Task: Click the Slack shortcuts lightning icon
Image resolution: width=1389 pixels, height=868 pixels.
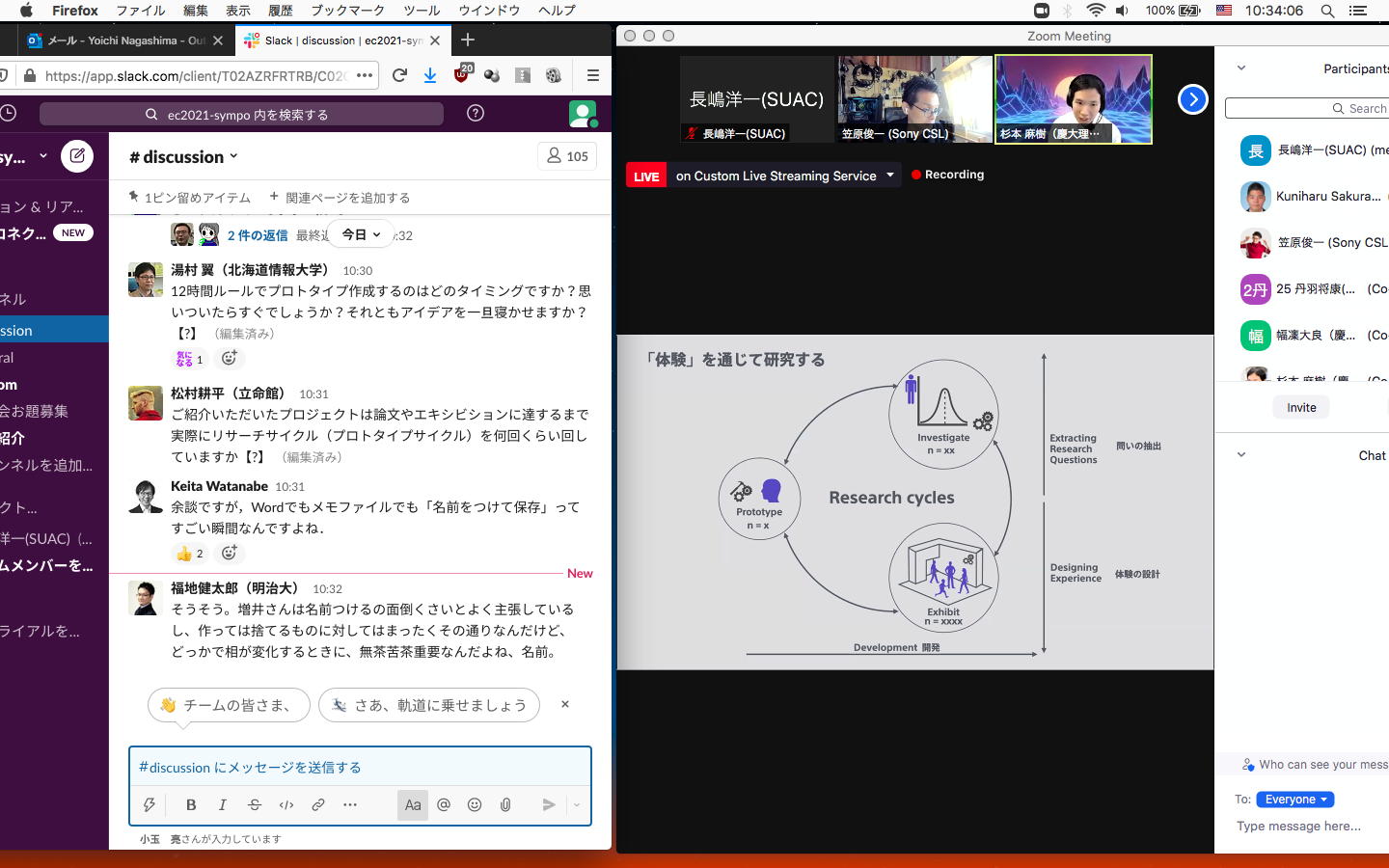Action: coord(150,804)
